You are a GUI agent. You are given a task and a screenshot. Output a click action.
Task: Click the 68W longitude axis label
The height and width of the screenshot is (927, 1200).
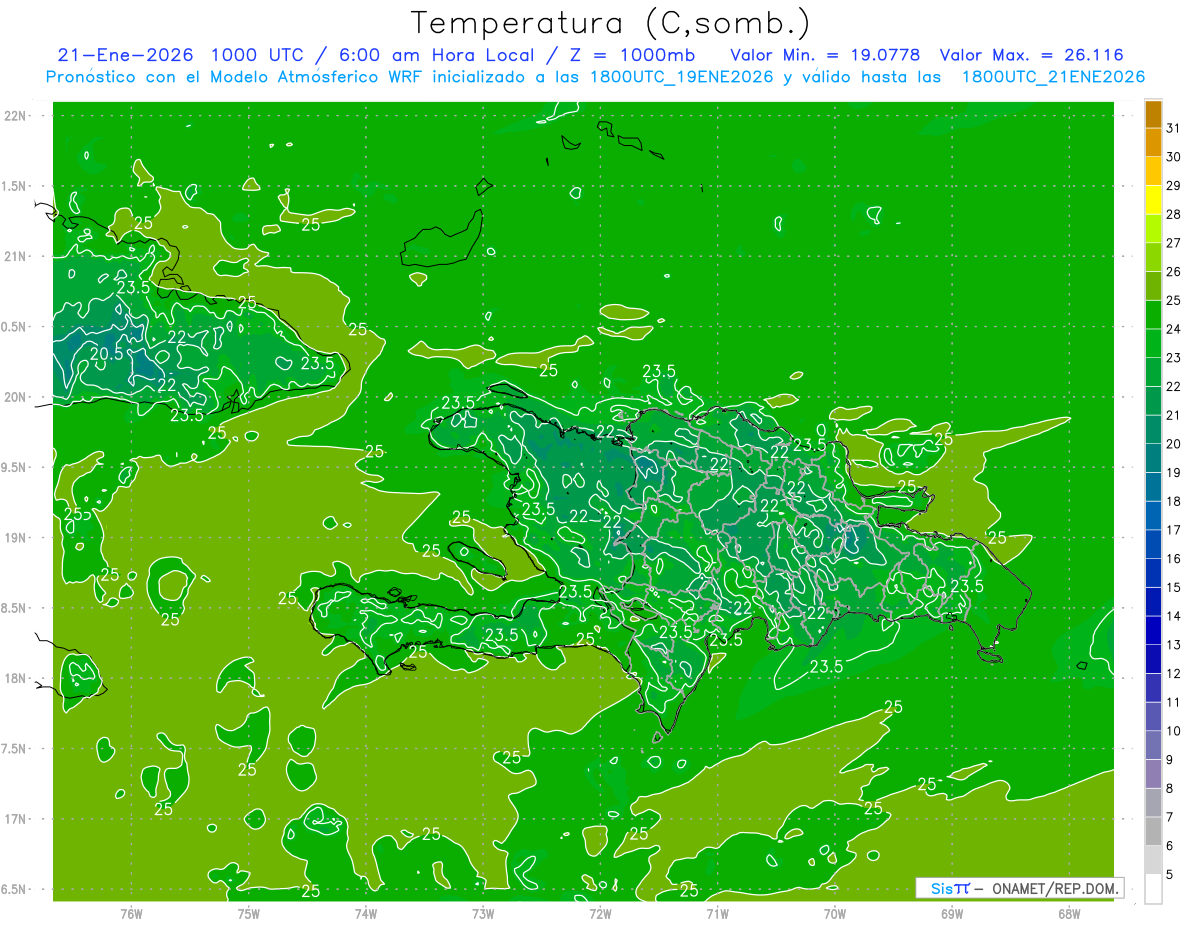tap(1068, 913)
